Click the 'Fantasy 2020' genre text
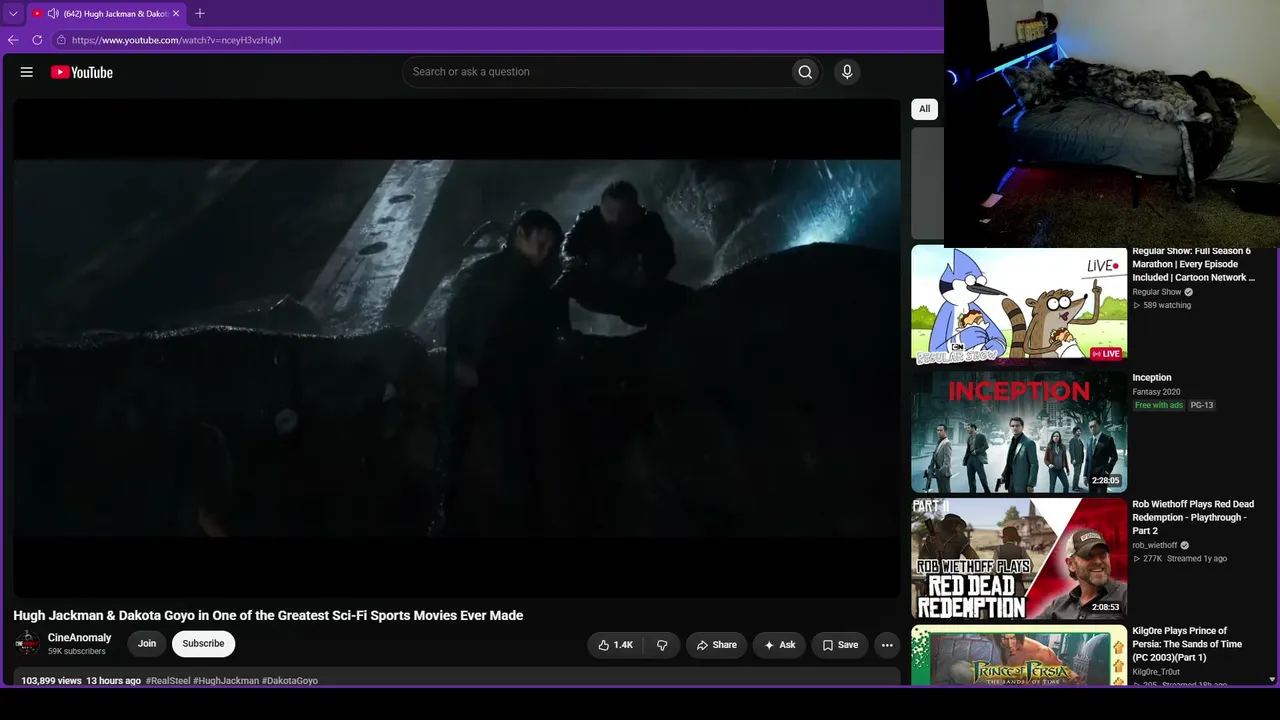1280x720 pixels. tap(1157, 392)
